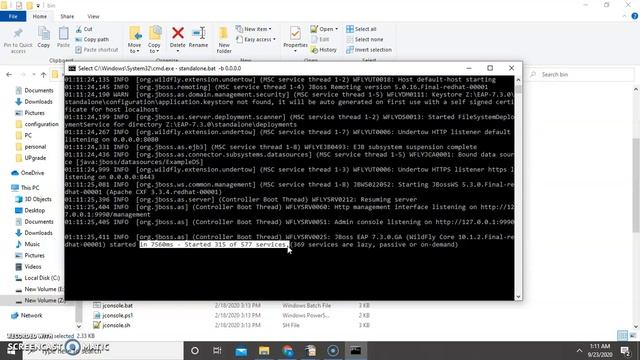The image size is (640, 360).
Task: Go up one folder level
Action: (x=43, y=74)
